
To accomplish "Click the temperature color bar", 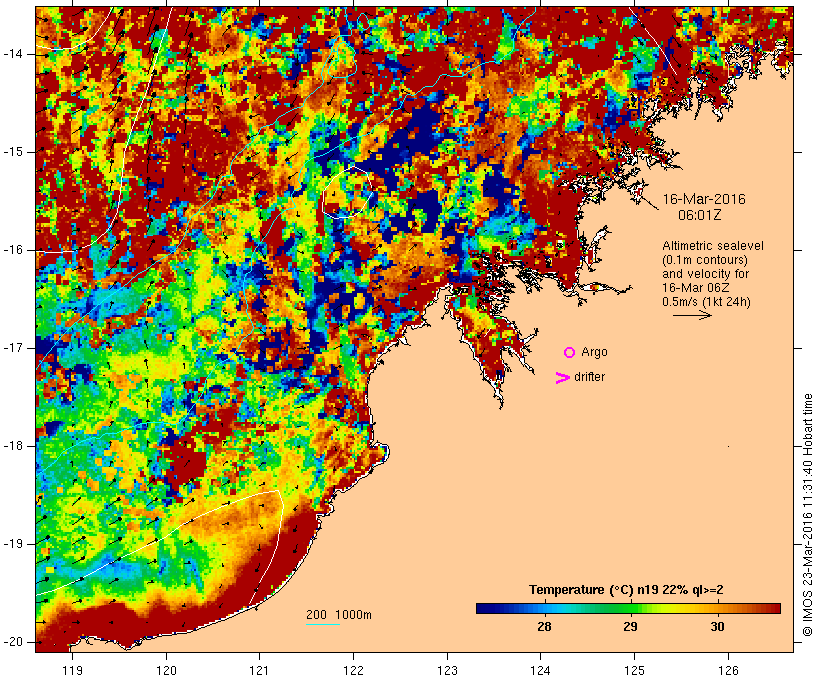I will 628,608.
